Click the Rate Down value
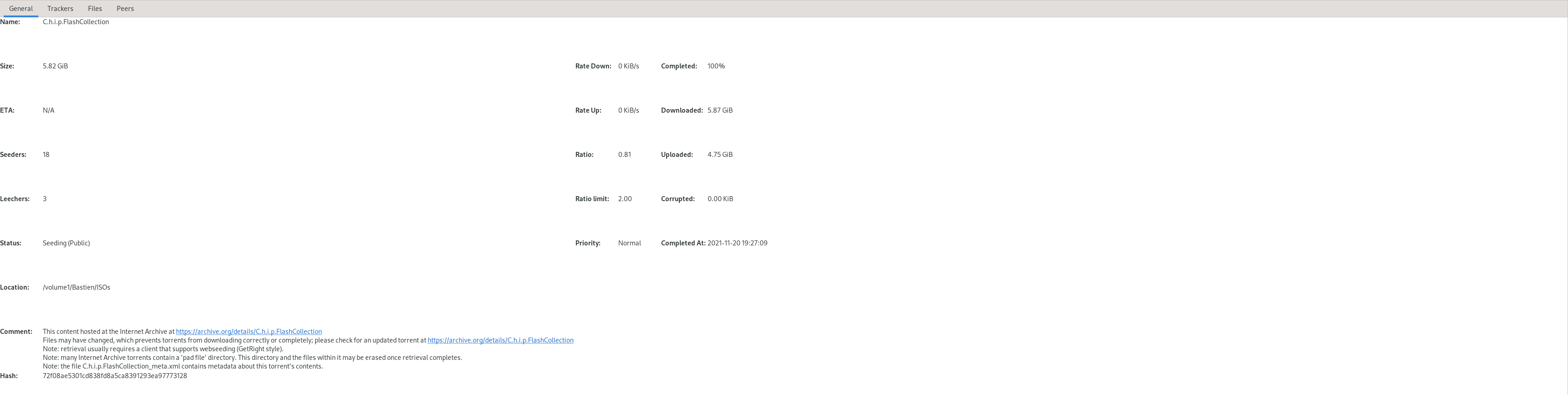1568x395 pixels. pyautogui.click(x=629, y=66)
